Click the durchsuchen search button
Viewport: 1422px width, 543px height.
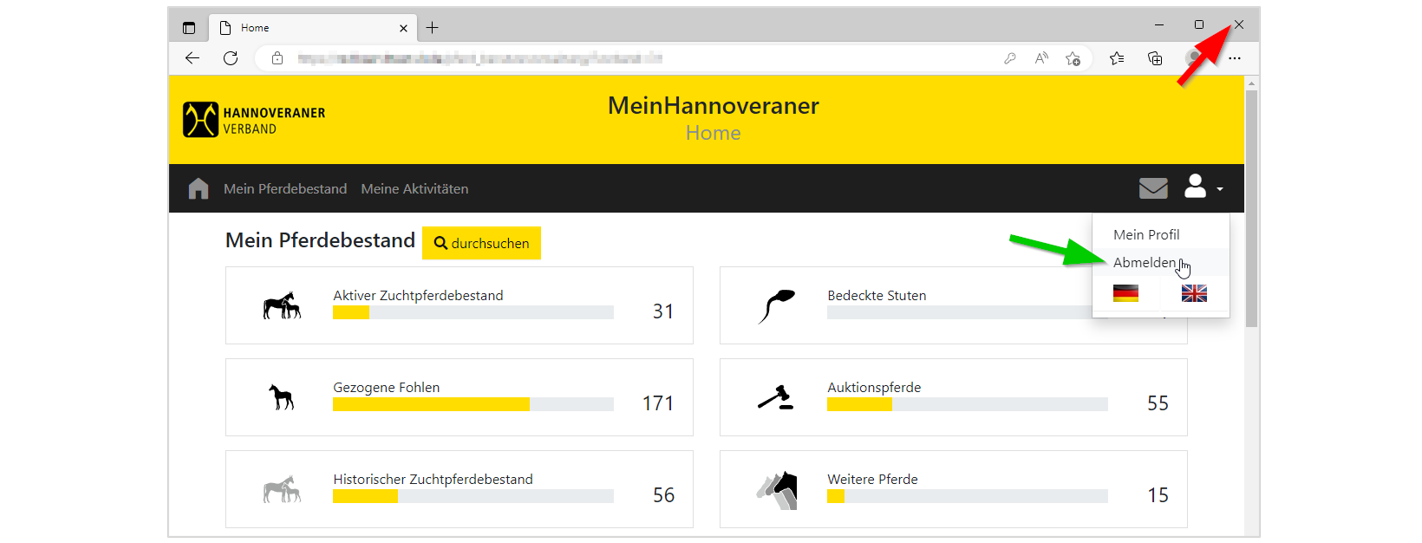[481, 243]
